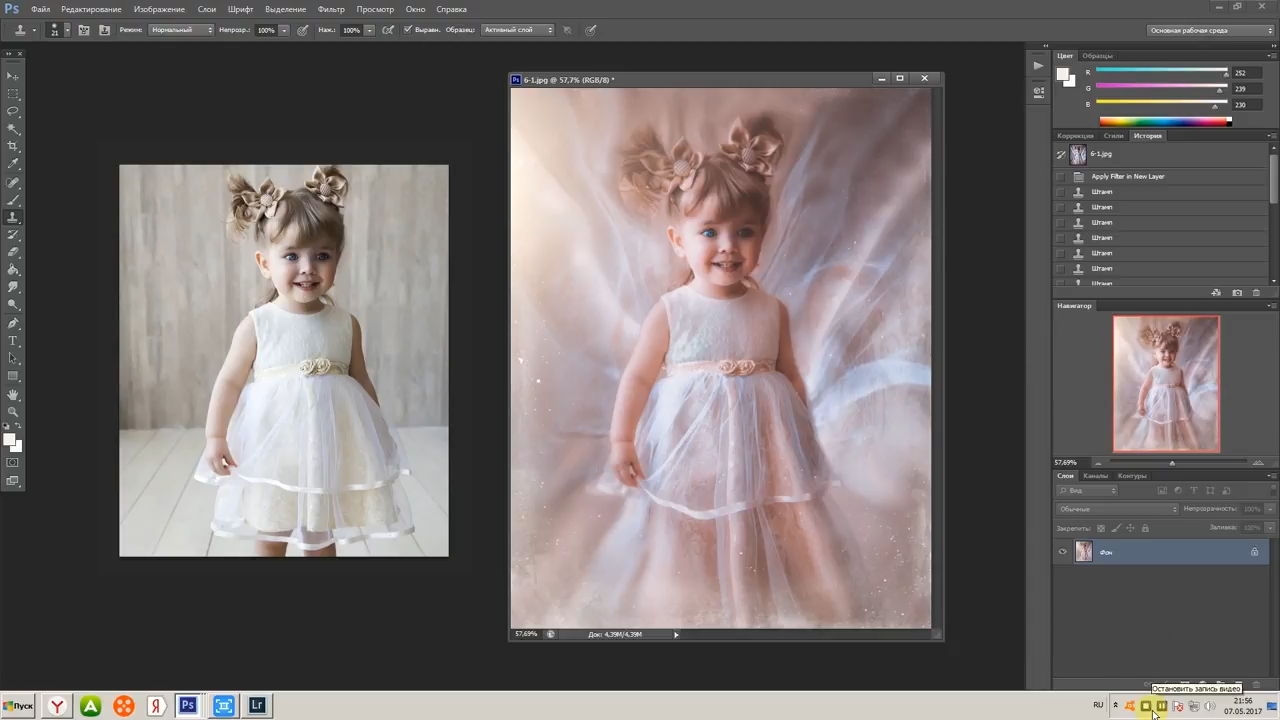This screenshot has width=1280, height=720.
Task: Toggle the Brush panel button in options bar
Action: pos(84,30)
